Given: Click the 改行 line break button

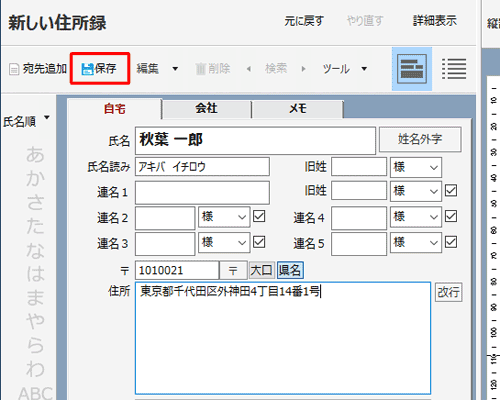Looking at the screenshot, I should [x=448, y=292].
